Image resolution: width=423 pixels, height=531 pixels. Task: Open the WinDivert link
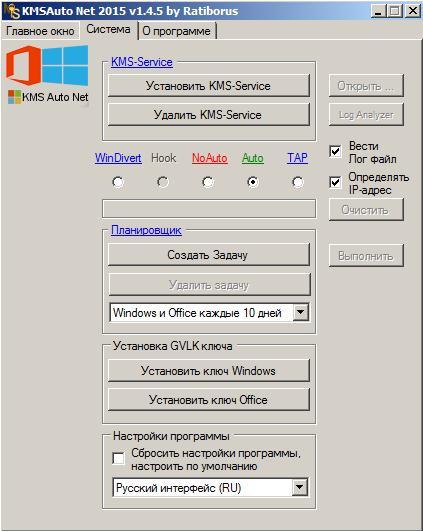coord(118,158)
